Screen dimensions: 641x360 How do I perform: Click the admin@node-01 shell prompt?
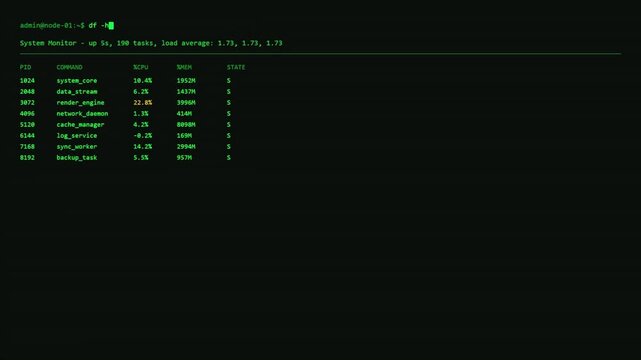[52, 25]
